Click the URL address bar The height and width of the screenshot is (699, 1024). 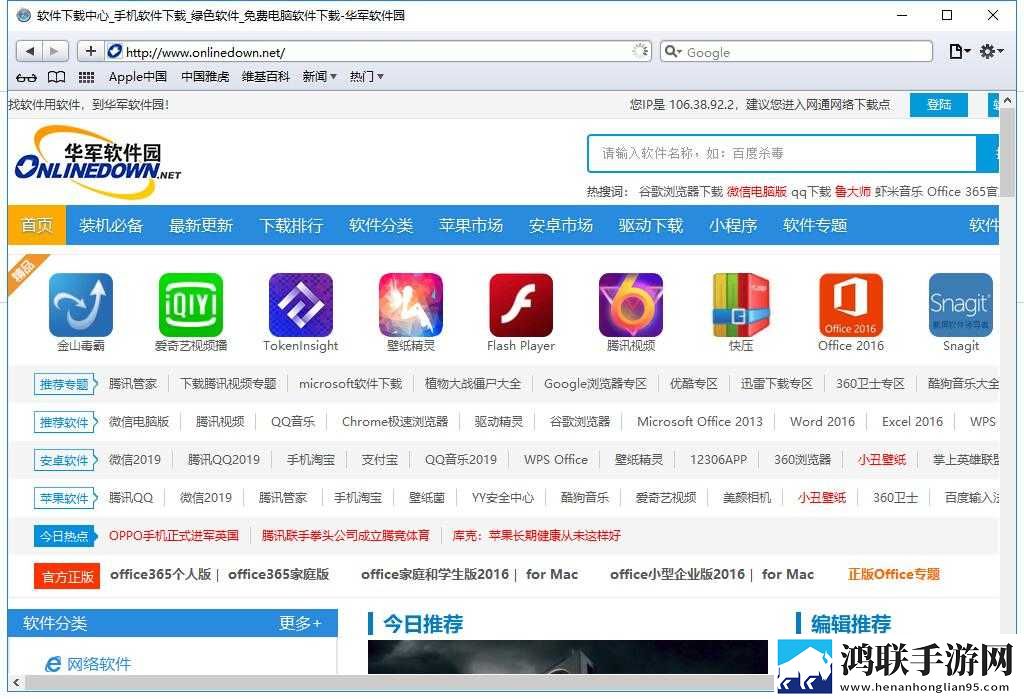377,52
